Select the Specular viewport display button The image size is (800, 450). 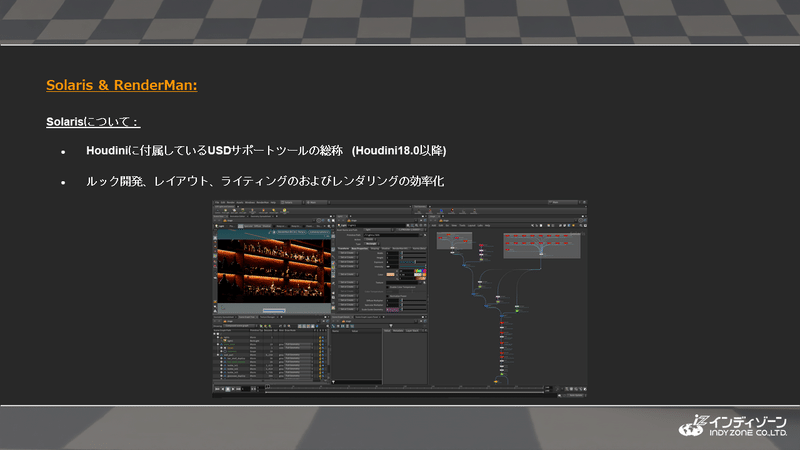[x=249, y=226]
